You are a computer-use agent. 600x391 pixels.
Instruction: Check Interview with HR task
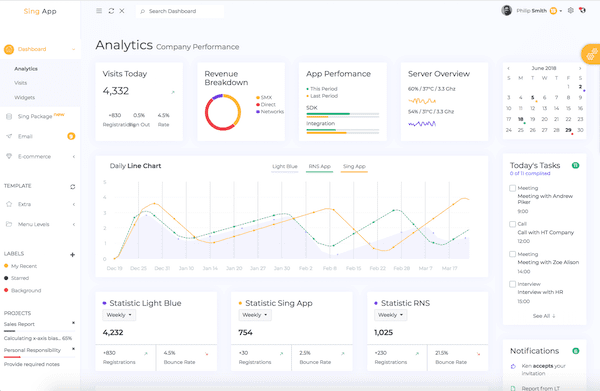[x=512, y=284]
